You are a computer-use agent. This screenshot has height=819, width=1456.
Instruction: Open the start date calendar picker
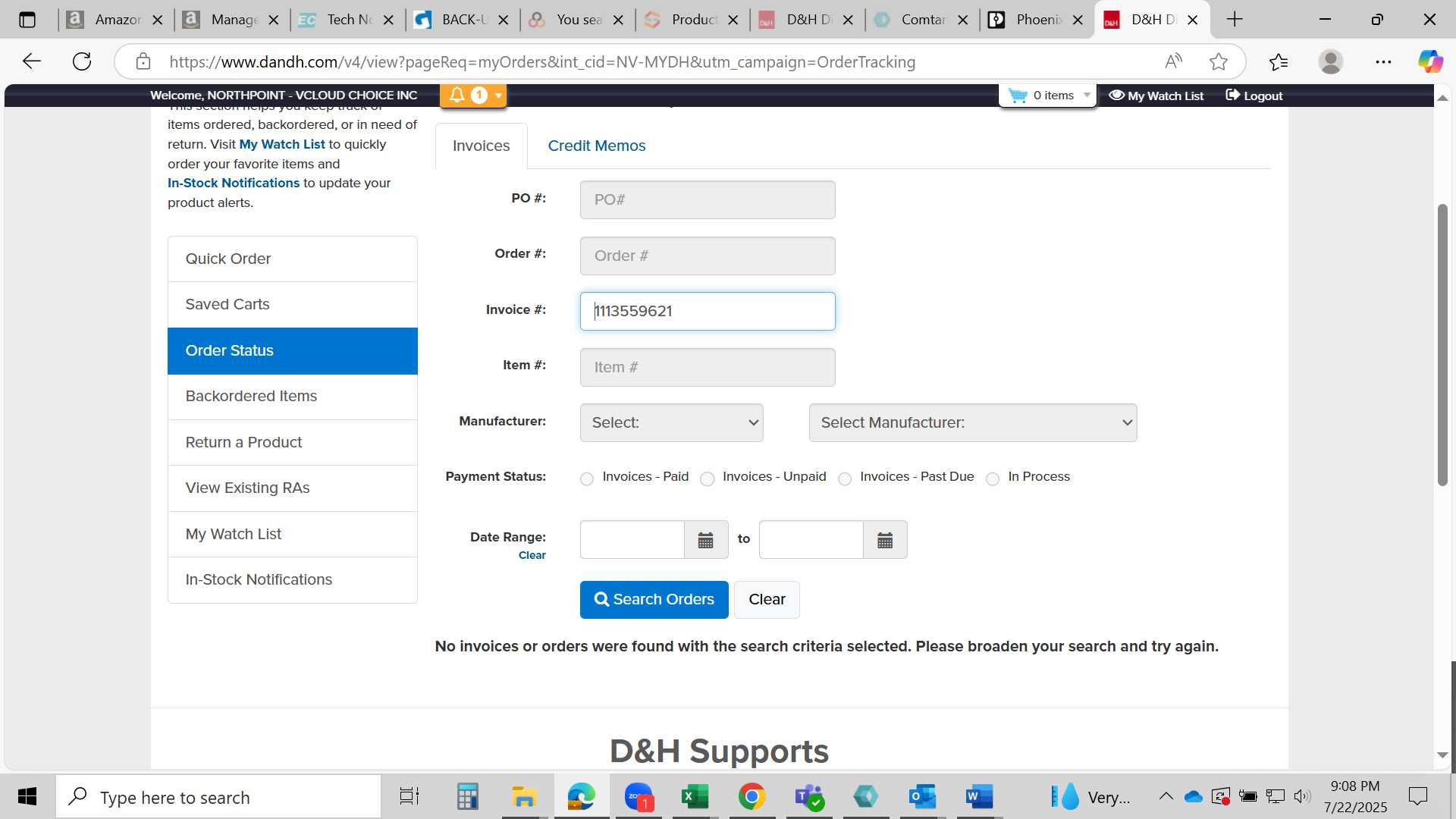(705, 540)
